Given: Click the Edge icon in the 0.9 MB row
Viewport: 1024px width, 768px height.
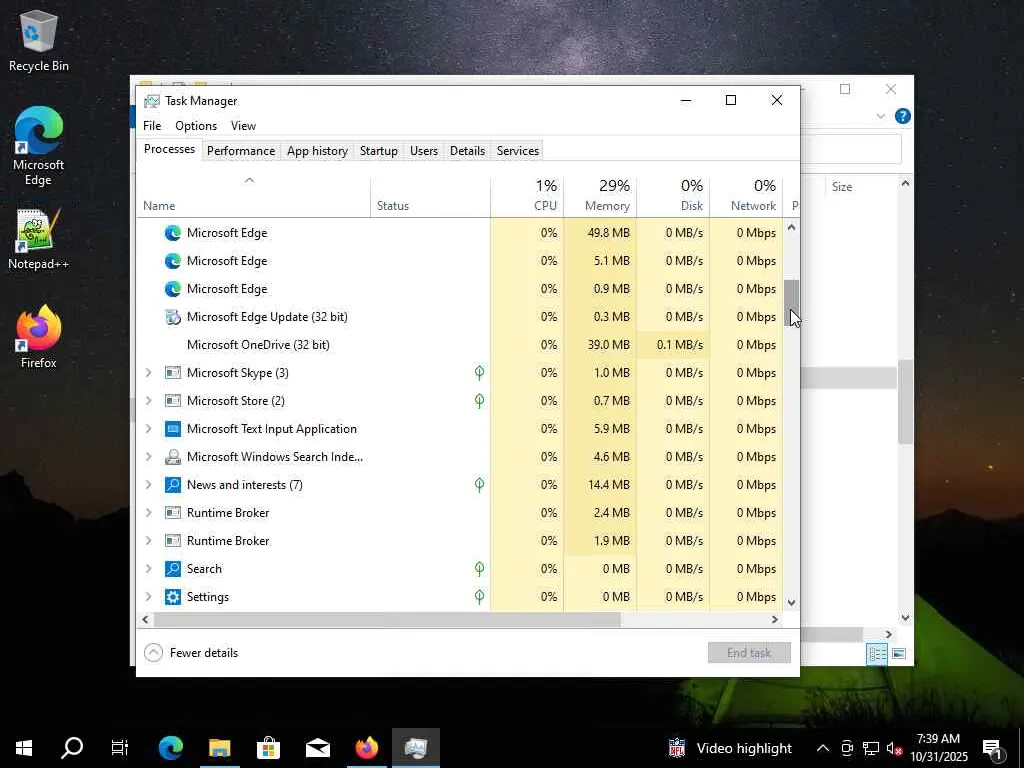Looking at the screenshot, I should pyautogui.click(x=172, y=289).
